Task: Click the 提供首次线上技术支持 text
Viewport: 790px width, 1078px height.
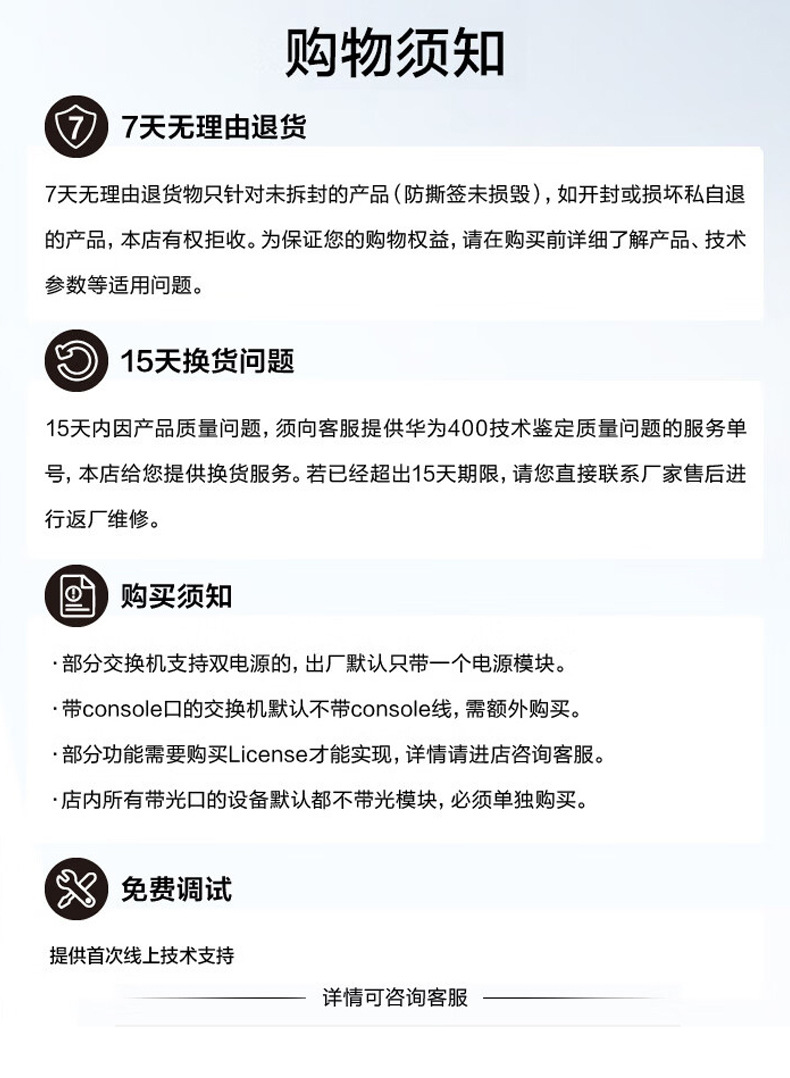Action: tap(142, 955)
